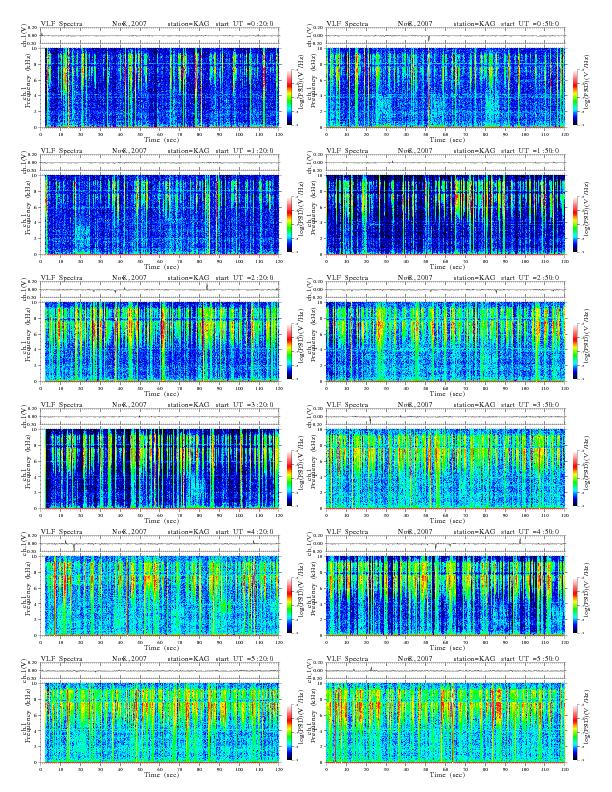The width and height of the screenshot is (612, 792).
Task: Click the PSD color bar of the 1:20:0 plot
Action: [289, 224]
